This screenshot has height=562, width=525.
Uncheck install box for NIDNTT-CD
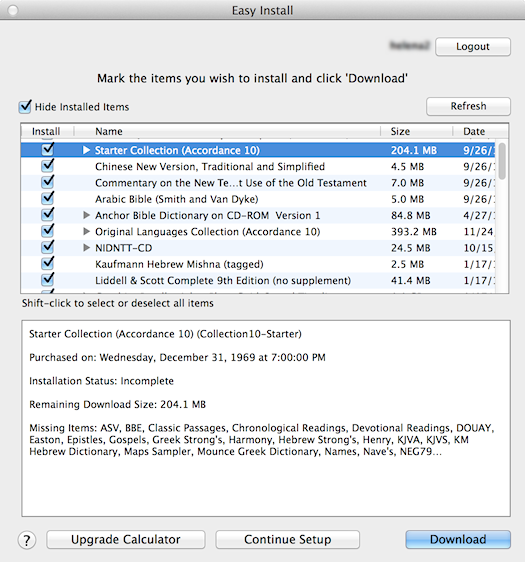48,247
